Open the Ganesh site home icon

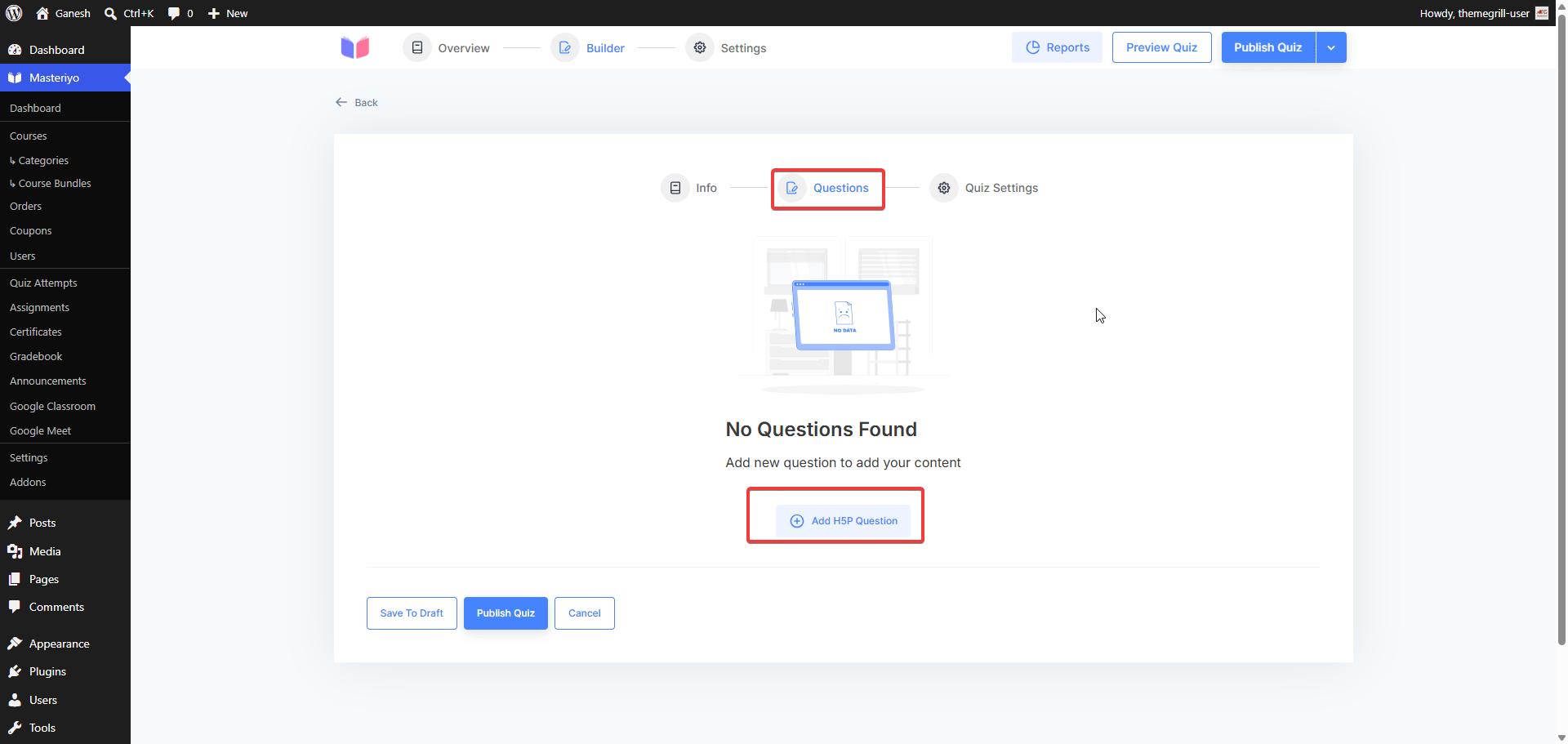point(42,13)
